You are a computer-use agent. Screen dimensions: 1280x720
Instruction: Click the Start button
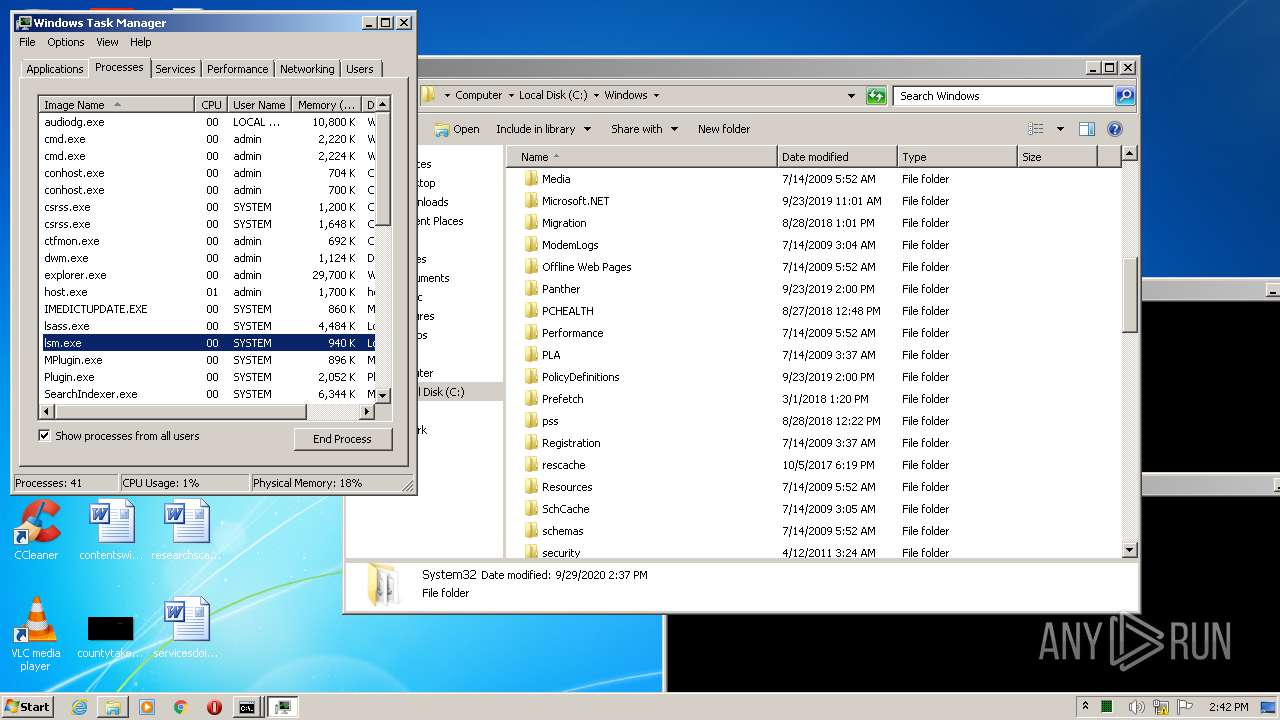pos(27,706)
